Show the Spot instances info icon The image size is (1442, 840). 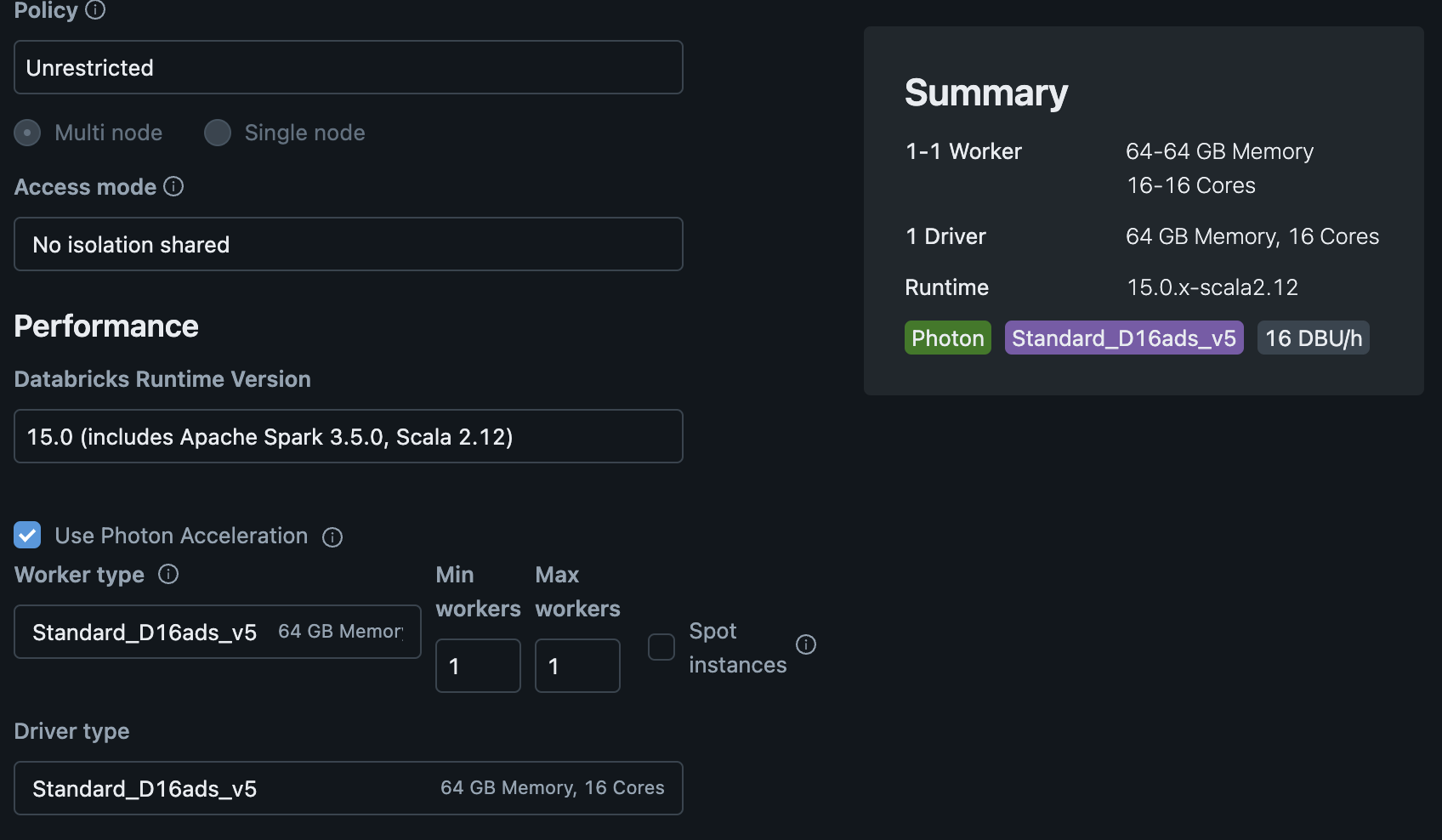click(x=806, y=644)
